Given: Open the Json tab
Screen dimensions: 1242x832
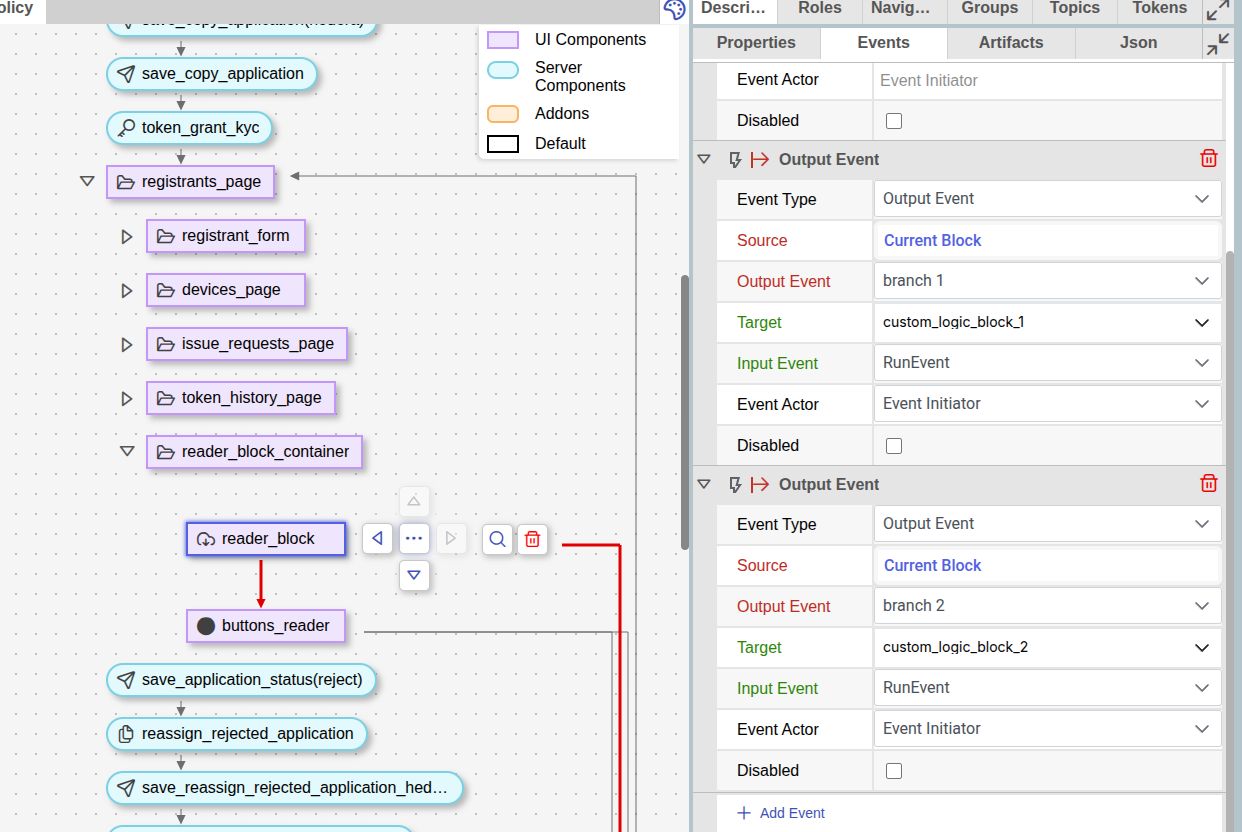Looking at the screenshot, I should tap(1138, 43).
